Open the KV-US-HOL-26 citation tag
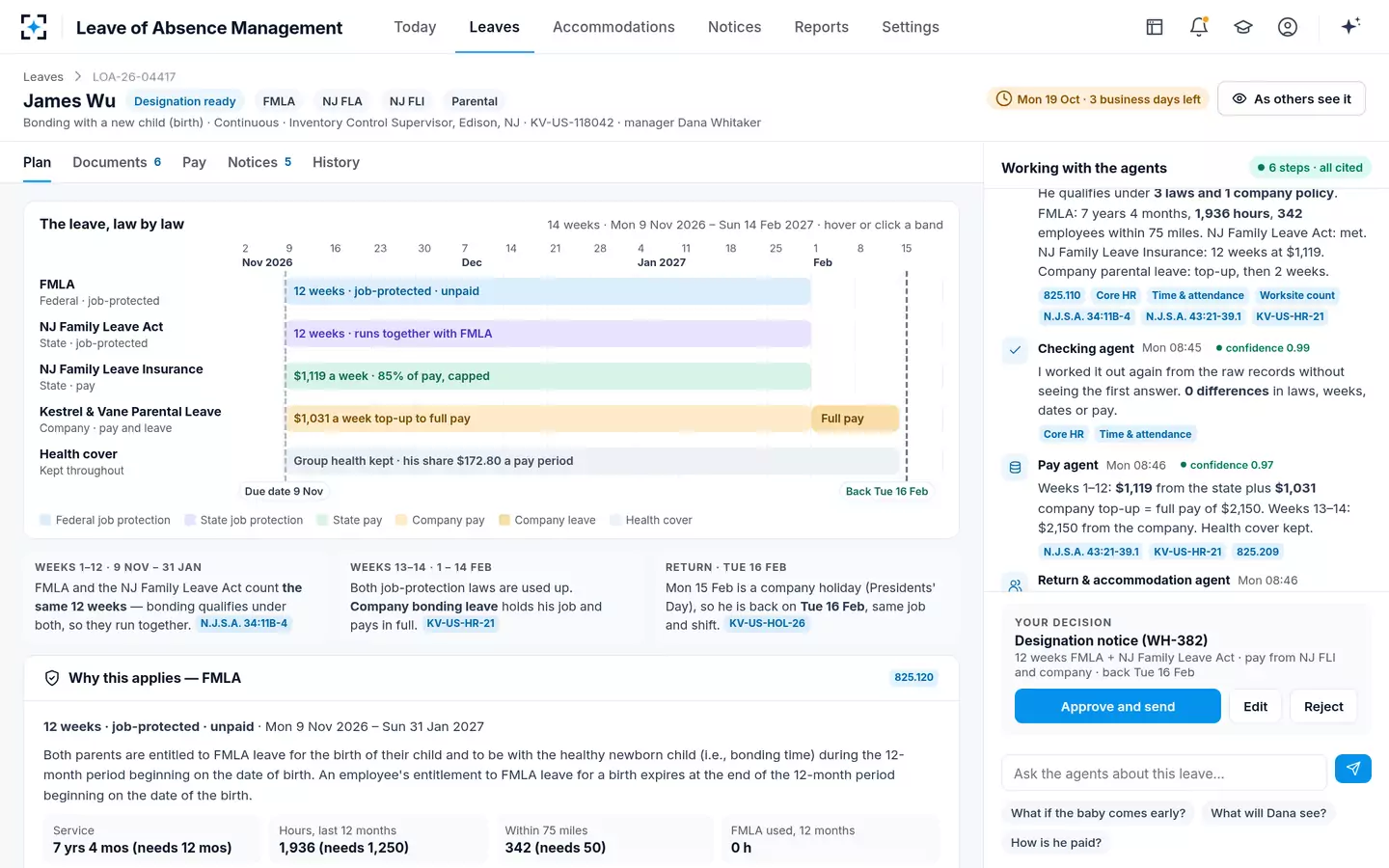Viewport: 1389px width, 868px height. 767,623
